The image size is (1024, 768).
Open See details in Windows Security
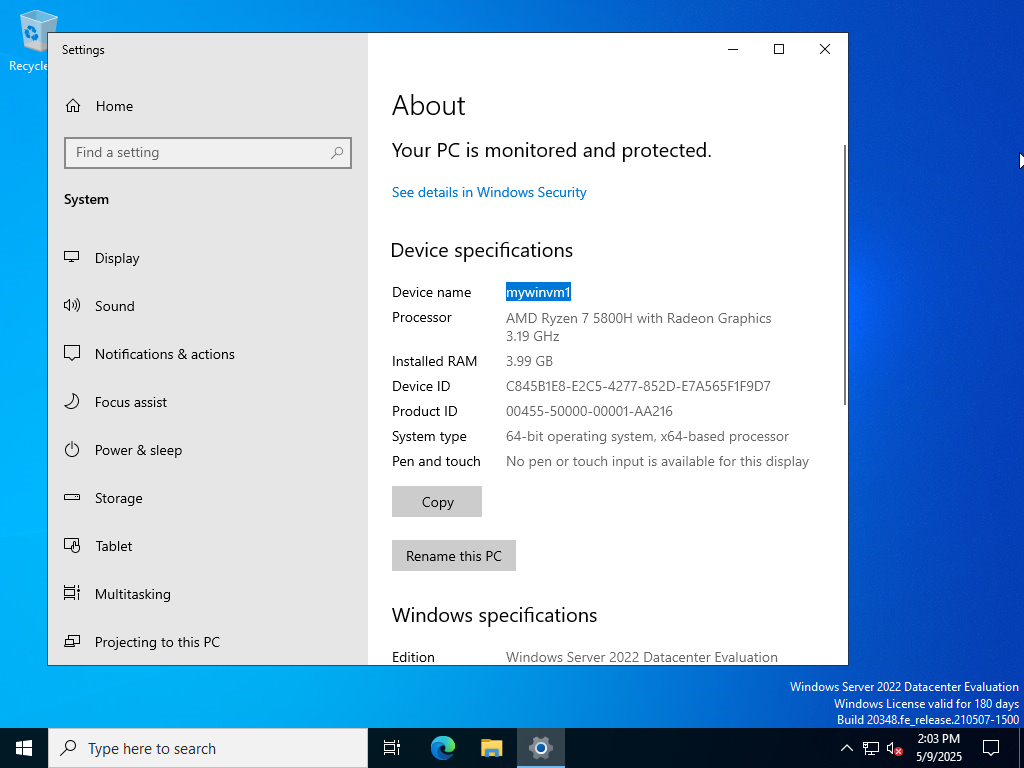pyautogui.click(x=489, y=192)
